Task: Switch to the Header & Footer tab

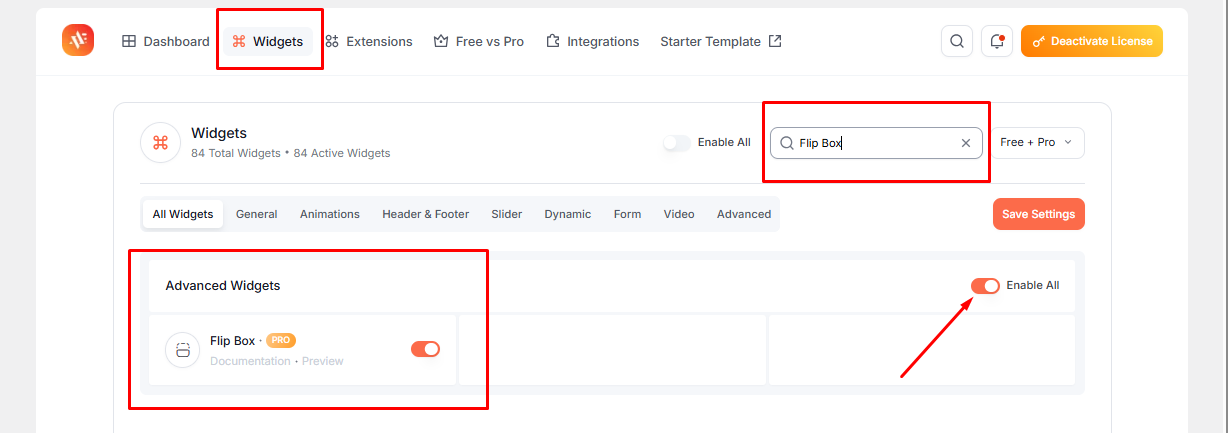Action: point(425,214)
